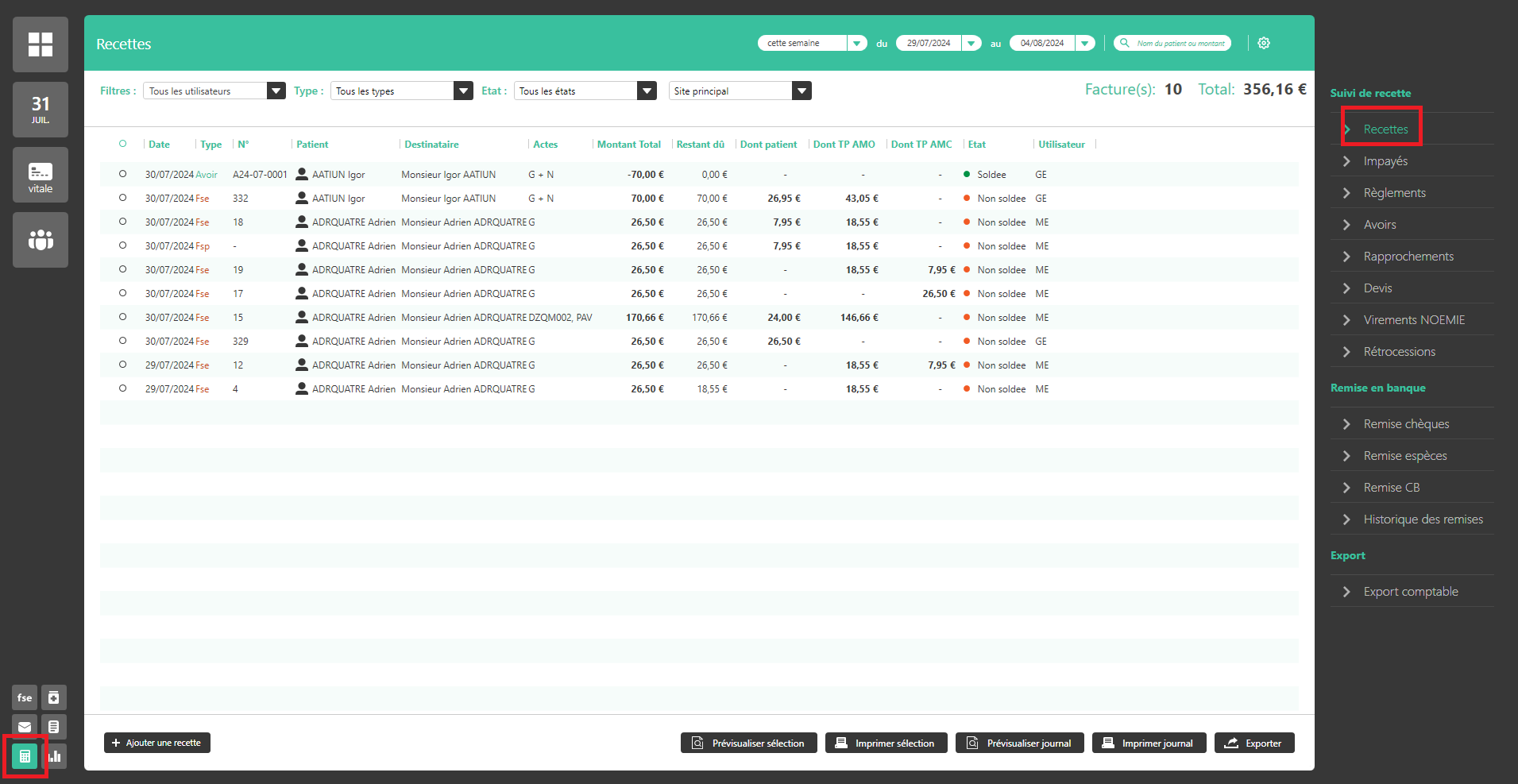The height and width of the screenshot is (784, 1518).
Task: Select the radio for invoice A24-07-0001
Action: coord(122,174)
